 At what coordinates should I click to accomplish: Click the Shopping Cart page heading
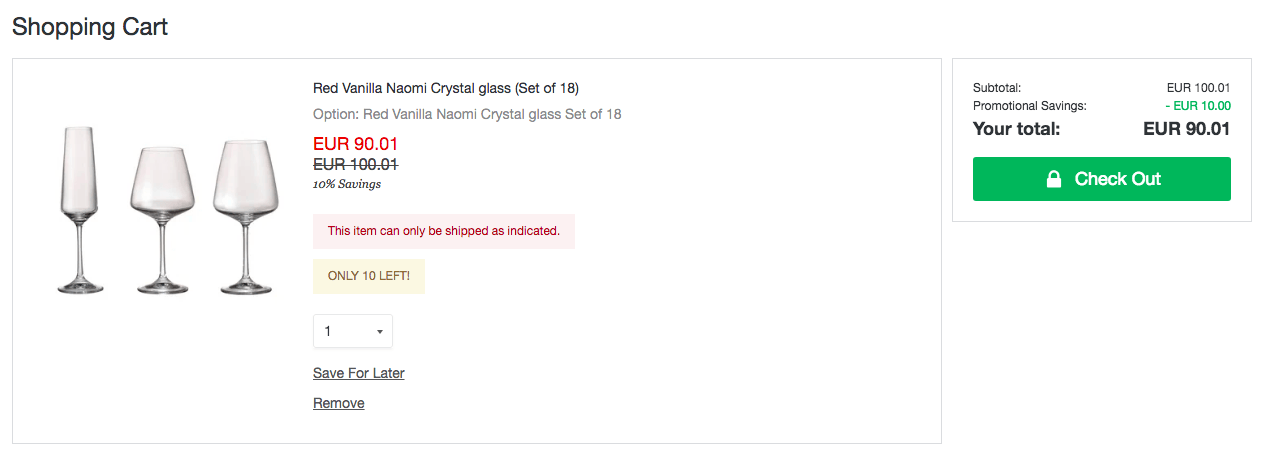pyautogui.click(x=90, y=27)
